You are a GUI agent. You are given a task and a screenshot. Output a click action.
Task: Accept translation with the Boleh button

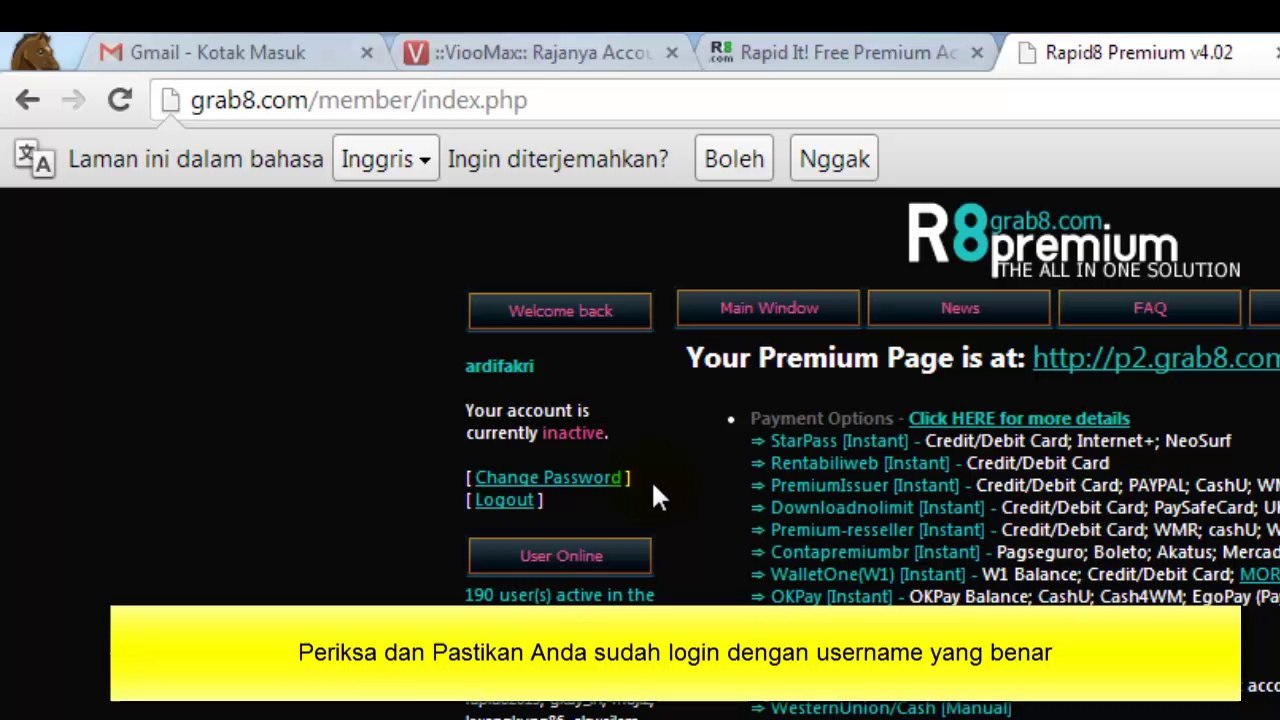click(734, 159)
